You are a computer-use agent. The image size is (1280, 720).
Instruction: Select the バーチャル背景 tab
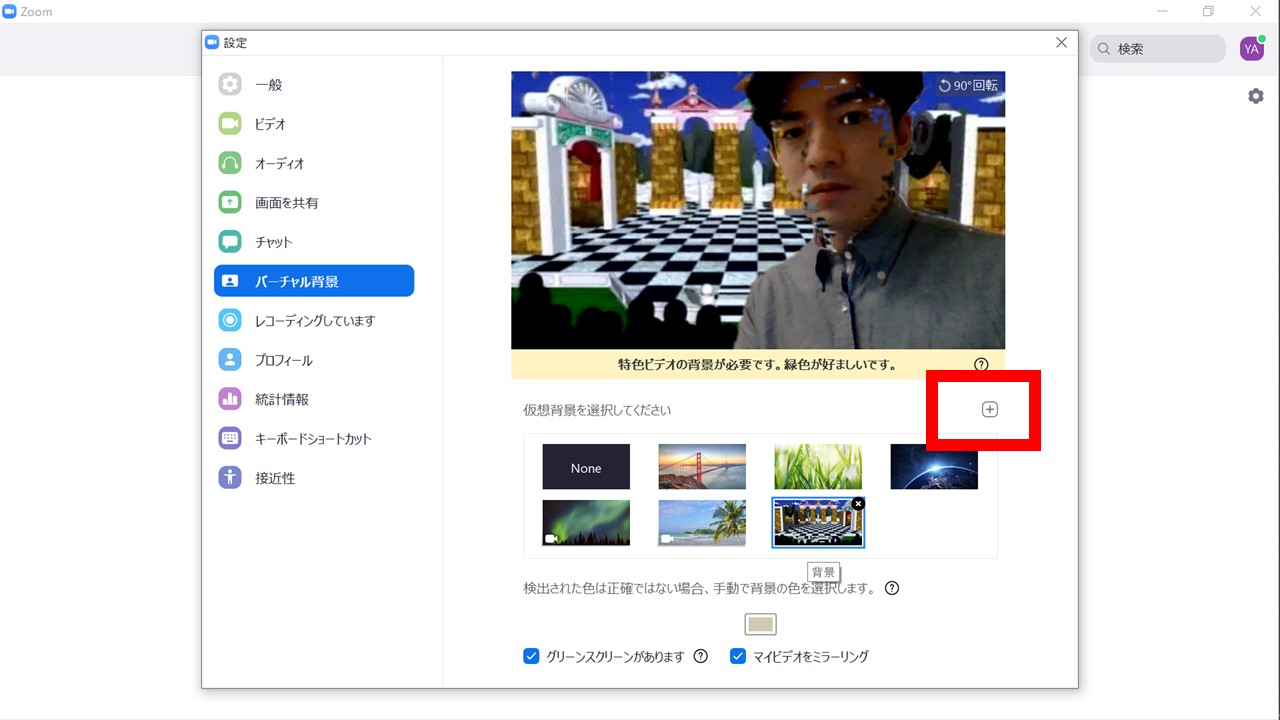314,281
